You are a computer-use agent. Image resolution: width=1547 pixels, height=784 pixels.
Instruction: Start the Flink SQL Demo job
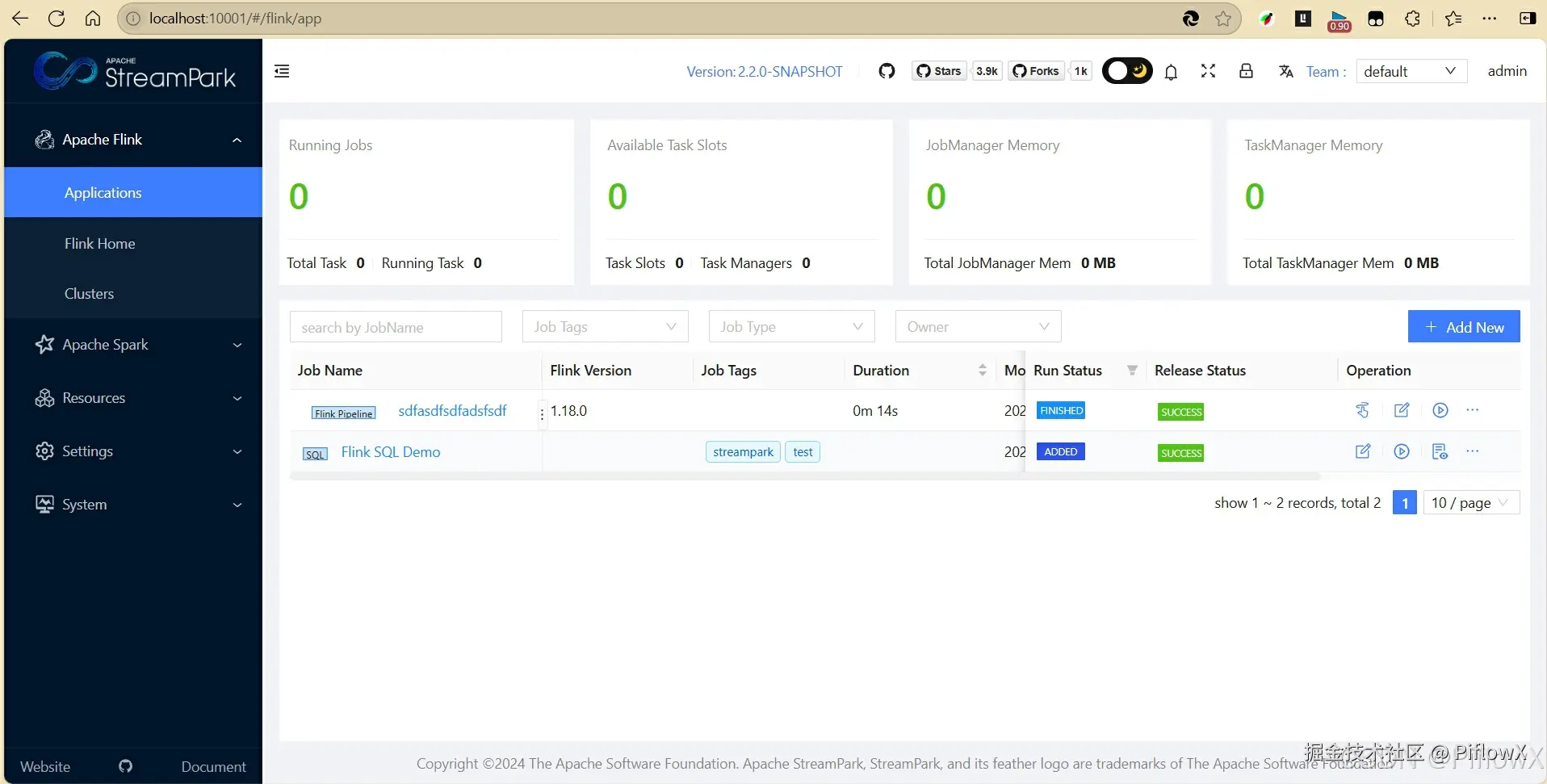1402,451
